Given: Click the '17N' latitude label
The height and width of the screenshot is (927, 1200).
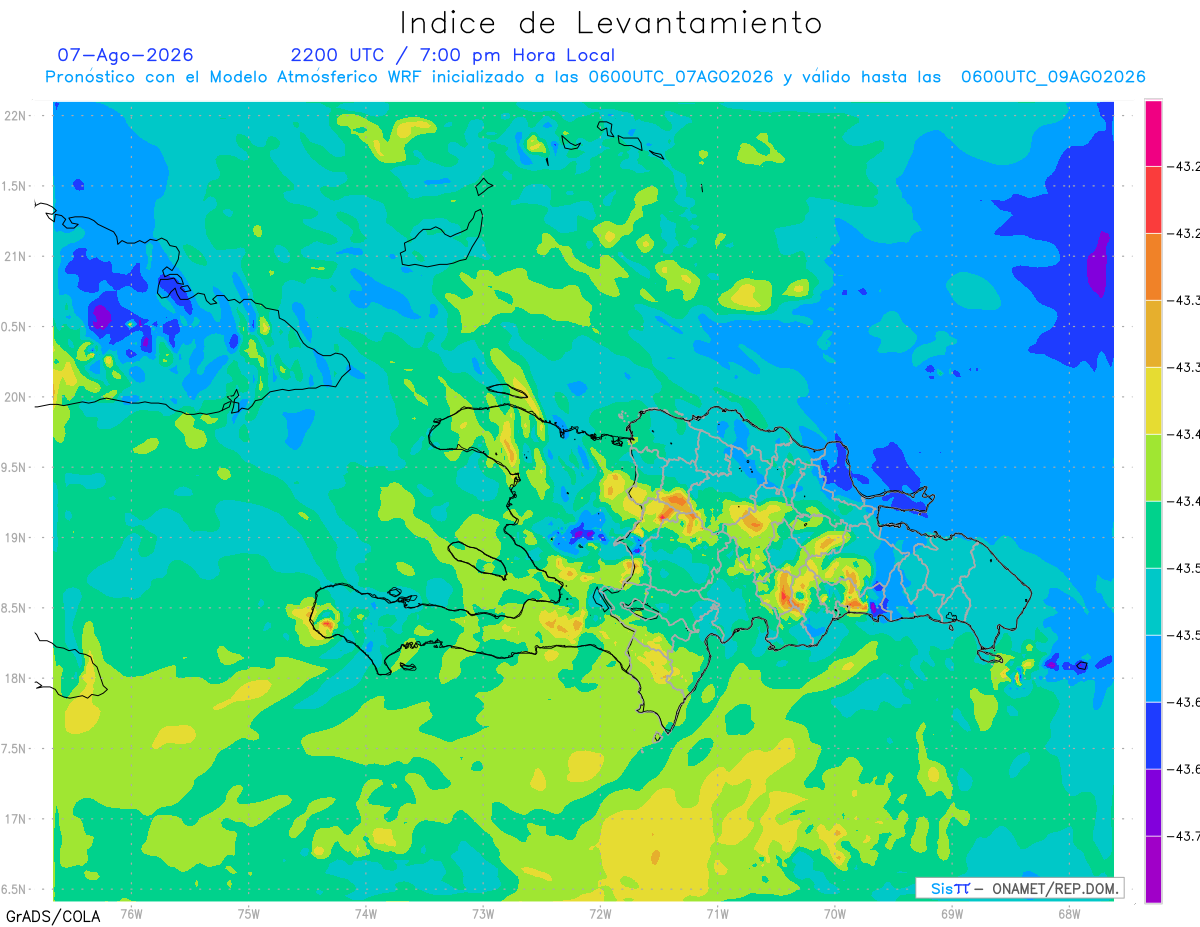Looking at the screenshot, I should 15,819.
